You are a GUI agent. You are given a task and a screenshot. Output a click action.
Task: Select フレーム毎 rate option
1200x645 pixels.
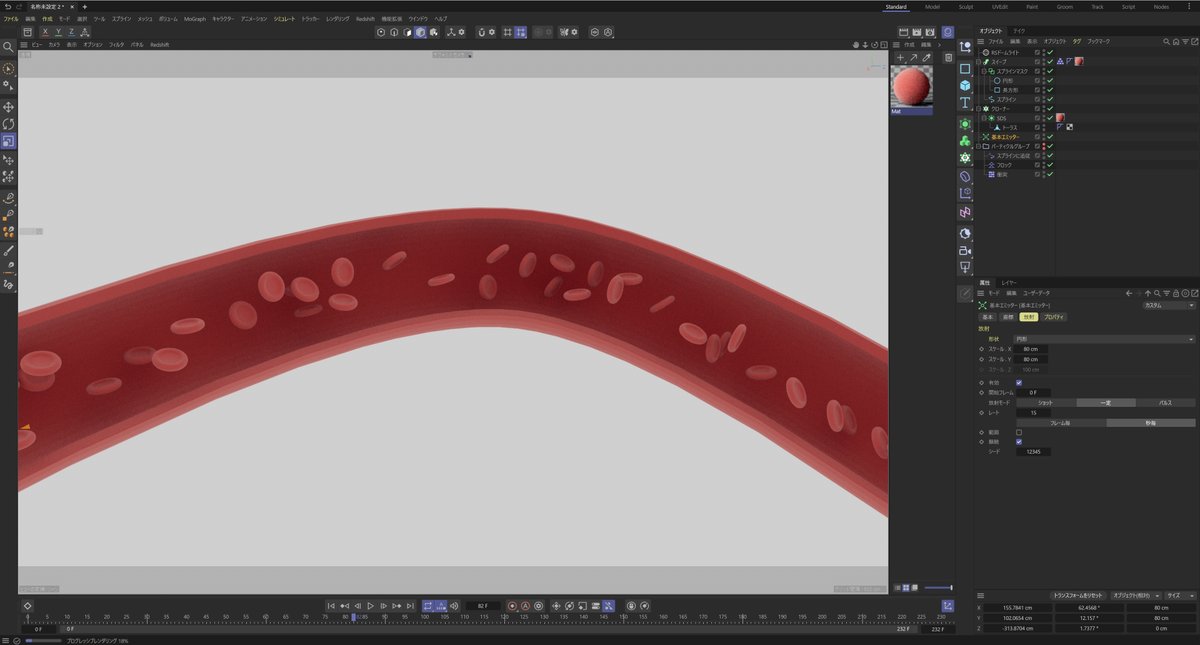[1060, 423]
